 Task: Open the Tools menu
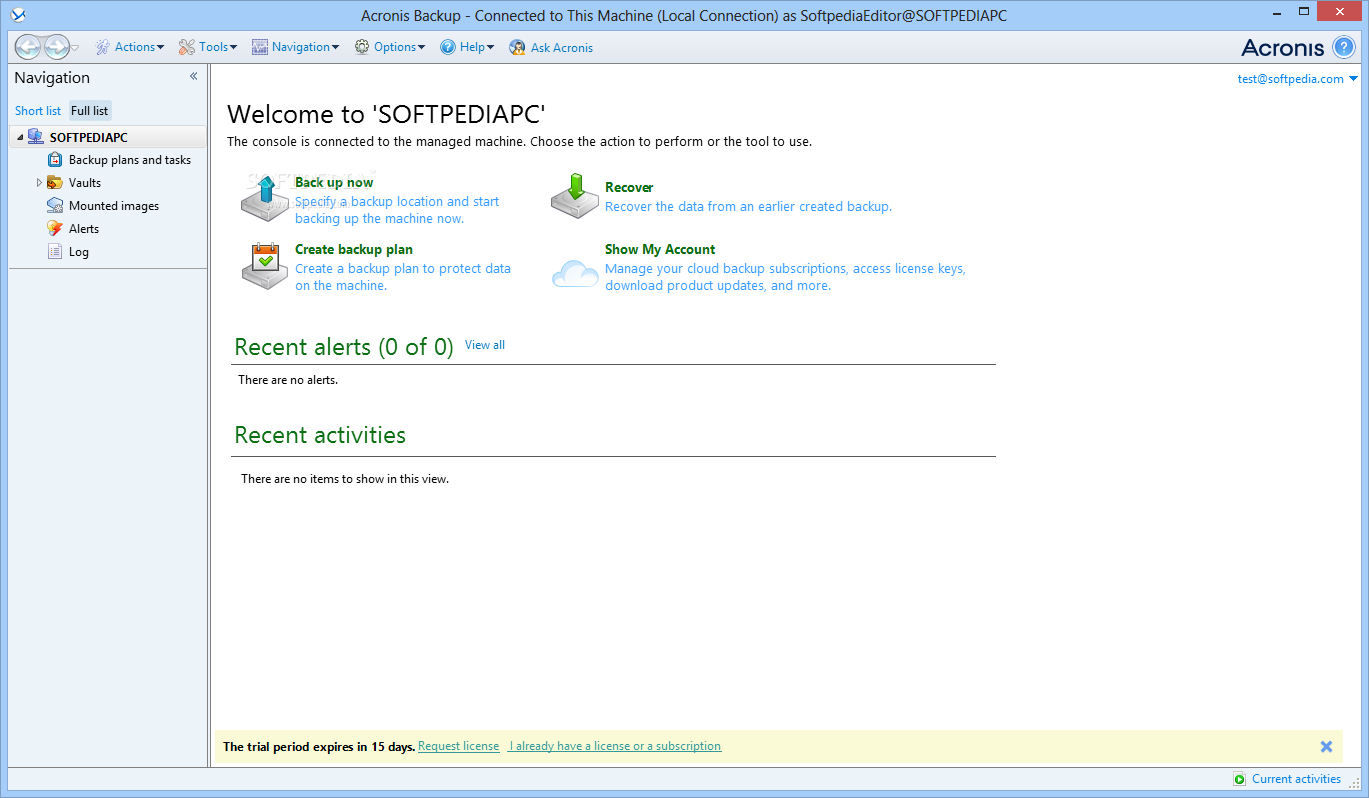click(208, 47)
